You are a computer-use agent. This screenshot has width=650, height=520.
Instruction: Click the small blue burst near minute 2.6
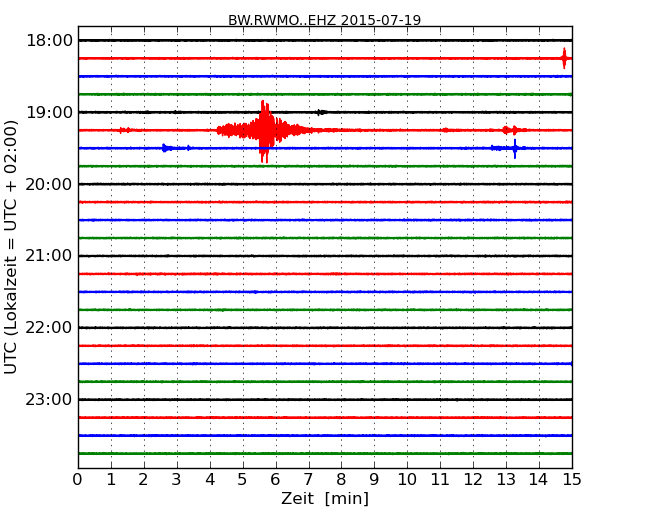pyautogui.click(x=166, y=148)
